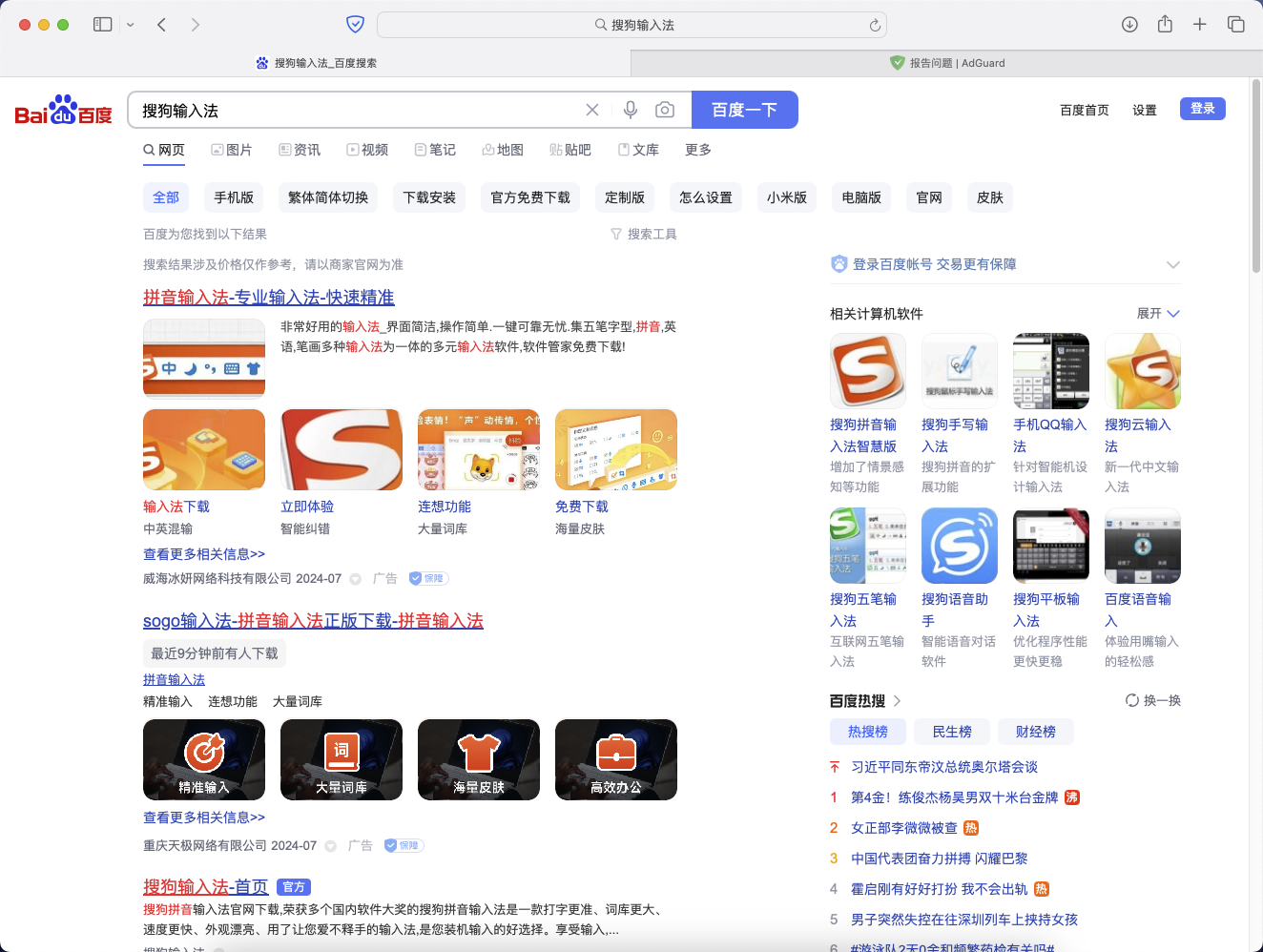Click the 高效办公 briefcase icon card
Image resolution: width=1263 pixels, height=952 pixels.
(616, 759)
